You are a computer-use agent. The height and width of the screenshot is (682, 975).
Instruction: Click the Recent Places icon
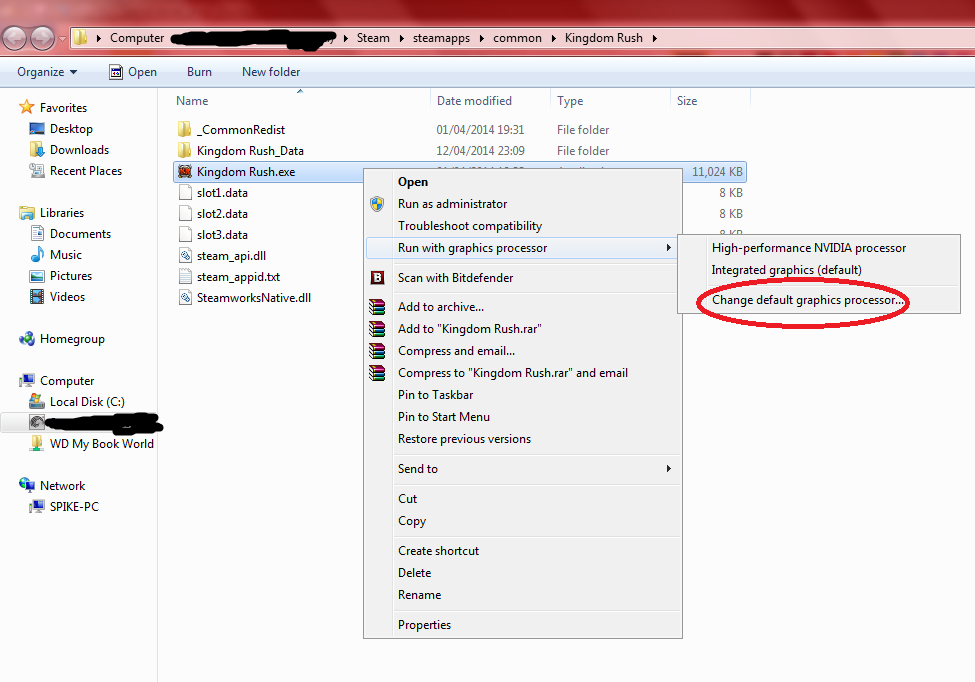click(x=37, y=170)
